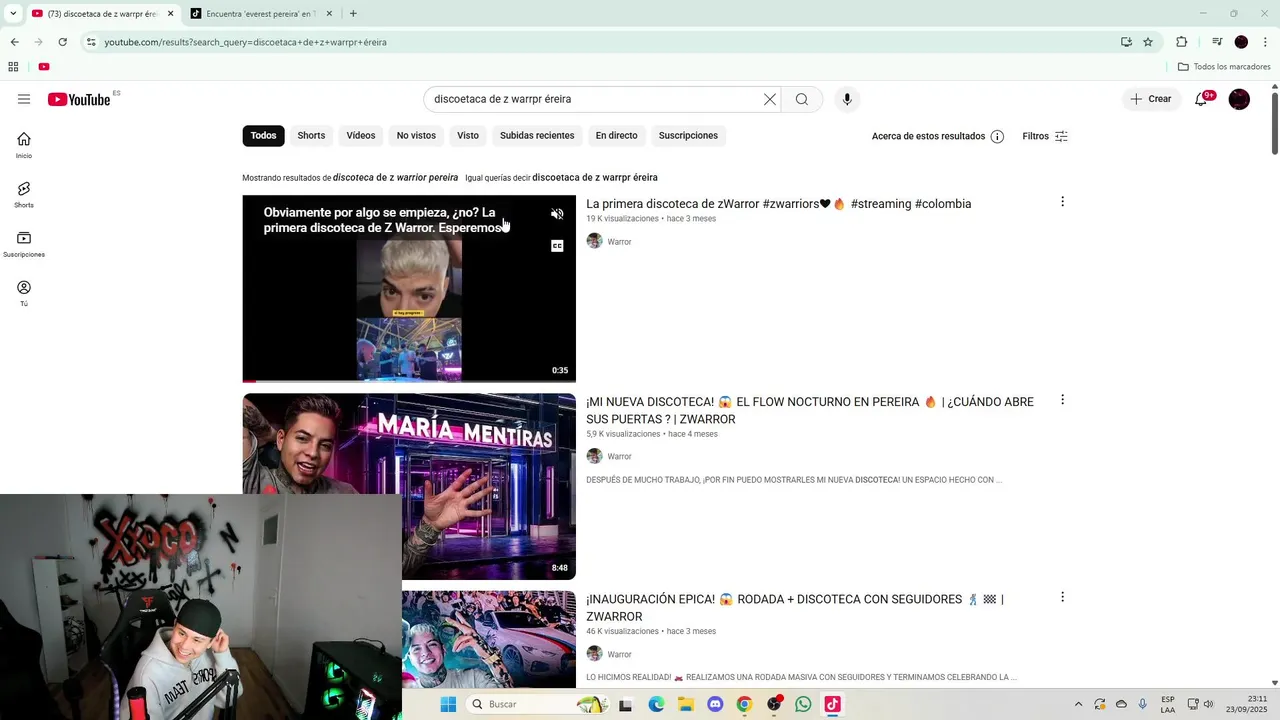1280x720 pixels.
Task: Open the INAUGURACIÓN EPICA video title
Action: coord(795,607)
